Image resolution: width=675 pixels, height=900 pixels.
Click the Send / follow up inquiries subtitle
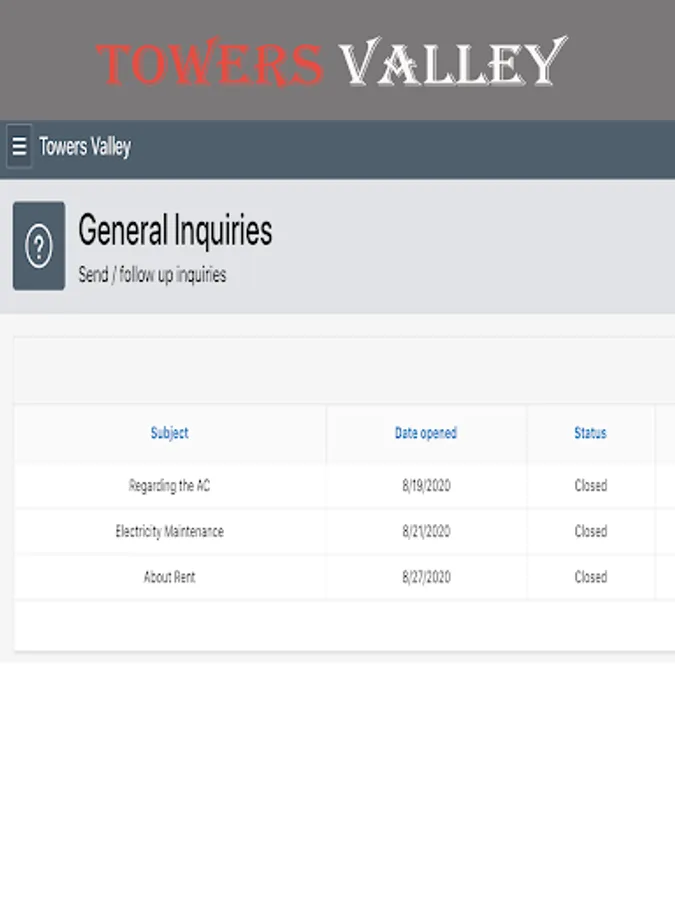pos(152,274)
